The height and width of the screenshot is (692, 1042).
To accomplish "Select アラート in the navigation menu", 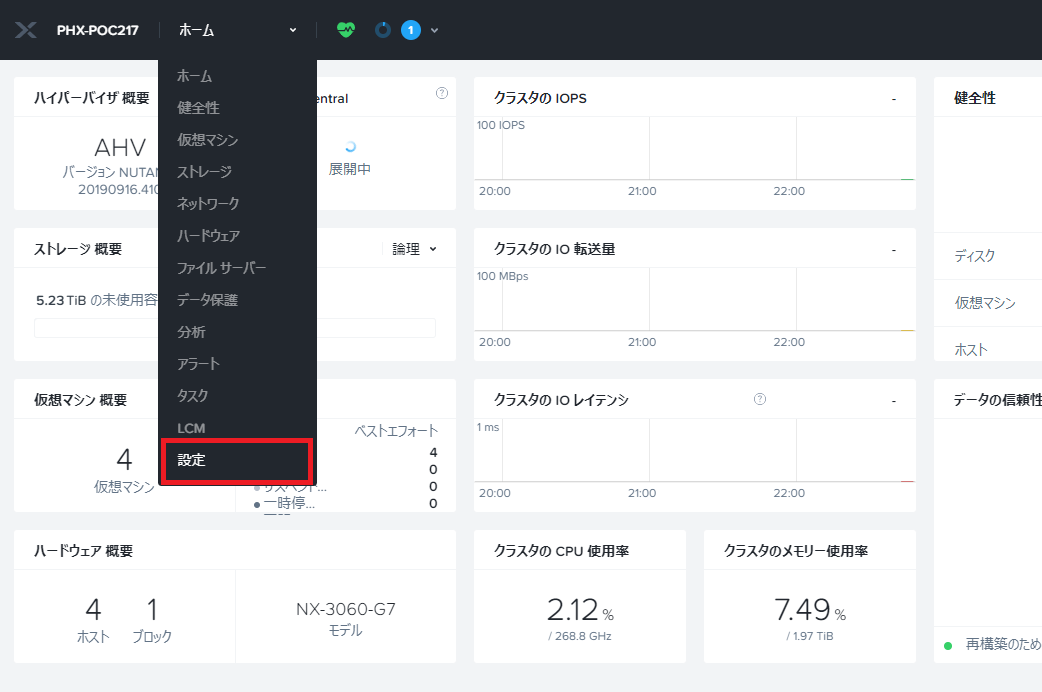I will click(x=198, y=364).
